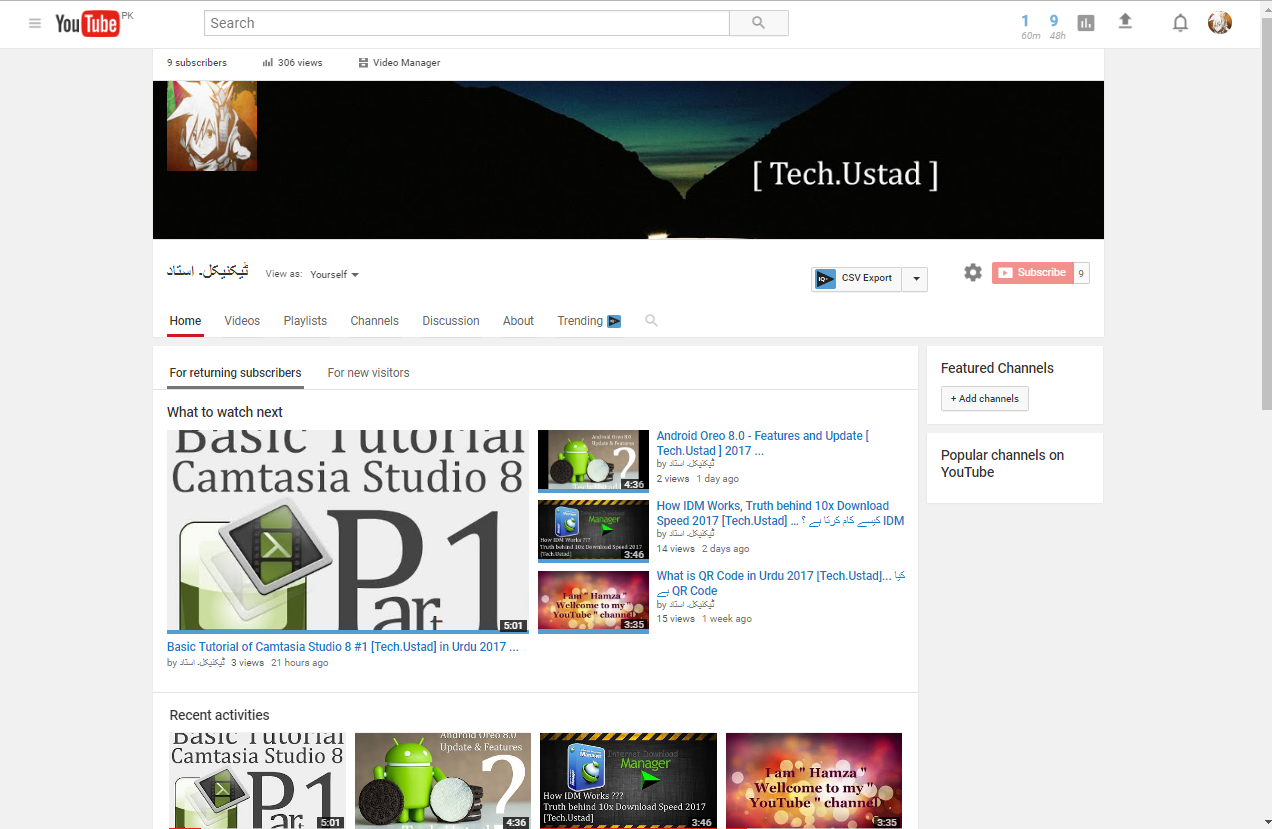1272x829 pixels.
Task: Click the subscriber count badge 9
Action: (x=1081, y=272)
